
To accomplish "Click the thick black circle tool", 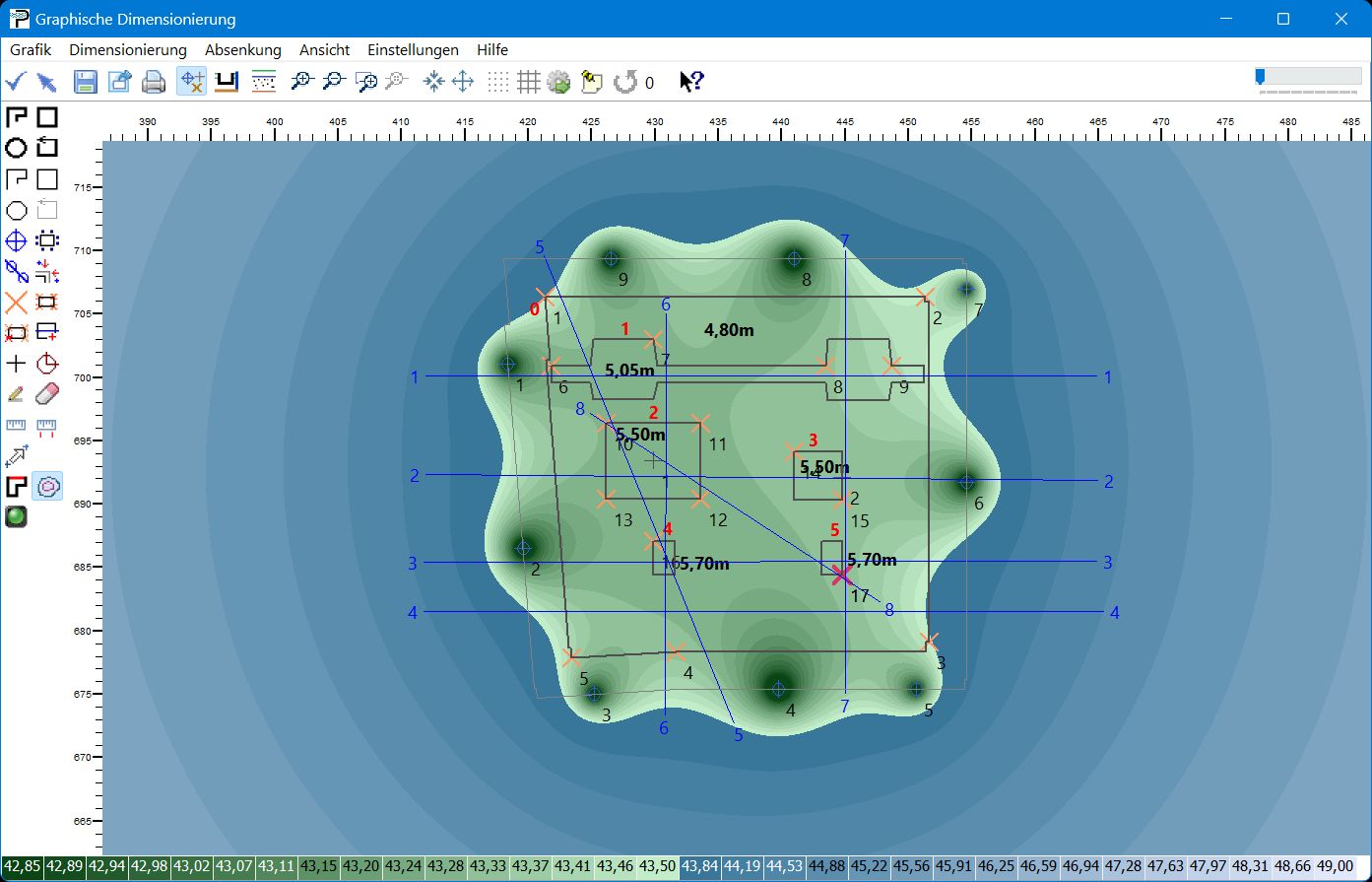I will tap(16, 148).
